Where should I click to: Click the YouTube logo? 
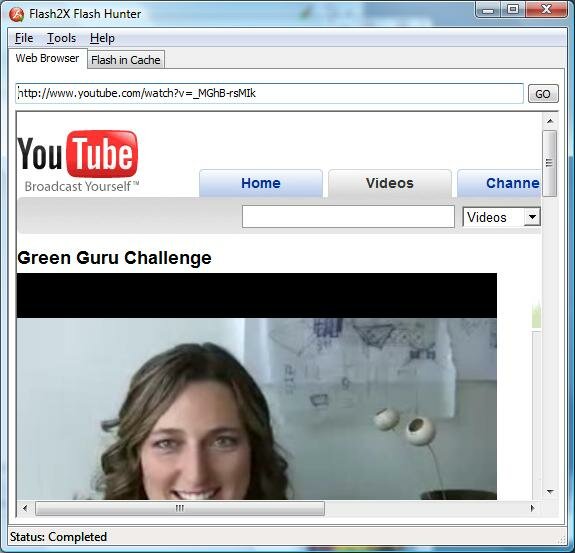point(78,161)
